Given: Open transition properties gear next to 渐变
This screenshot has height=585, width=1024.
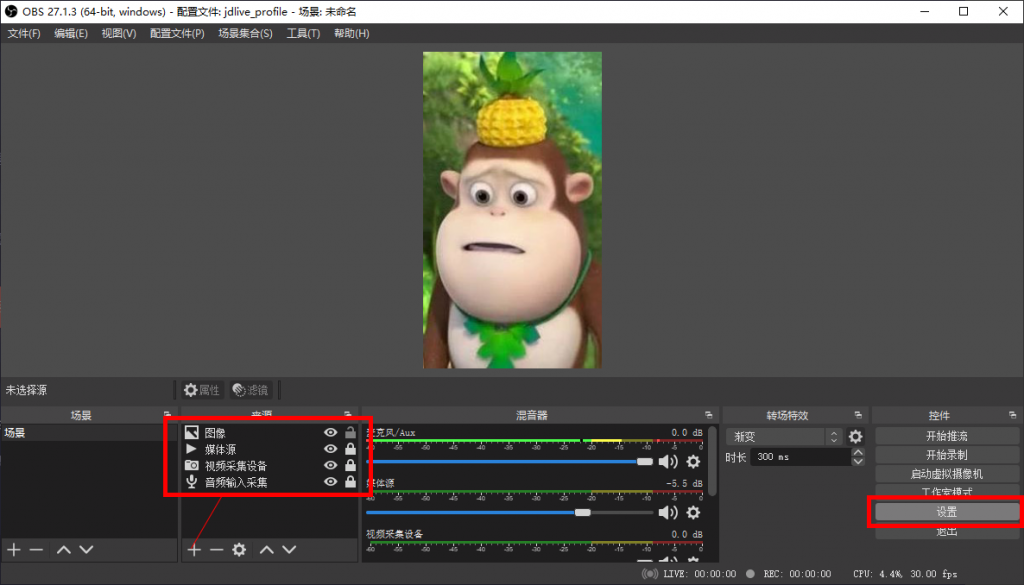Looking at the screenshot, I should [856, 436].
